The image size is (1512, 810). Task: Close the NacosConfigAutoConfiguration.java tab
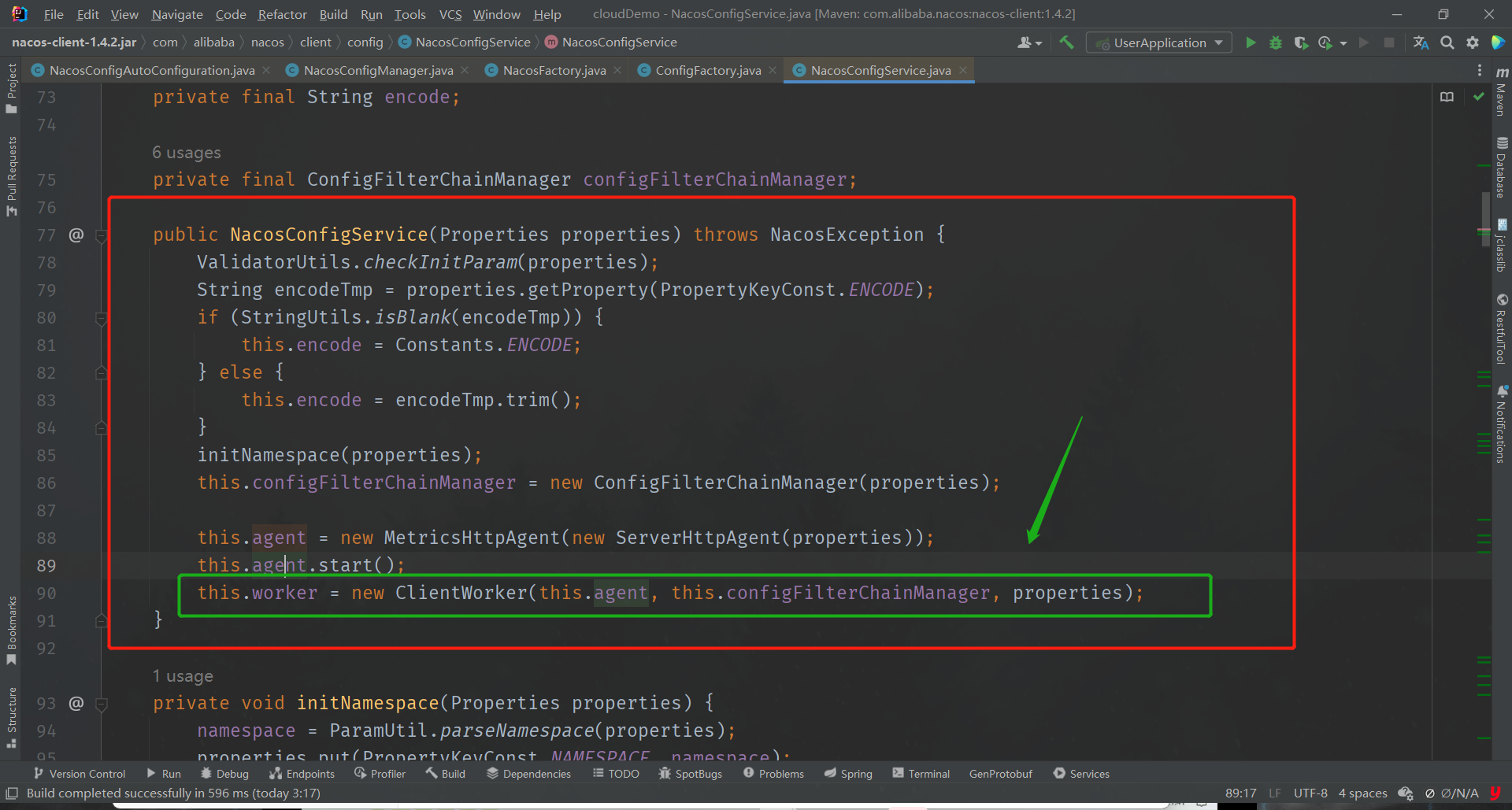pos(266,70)
